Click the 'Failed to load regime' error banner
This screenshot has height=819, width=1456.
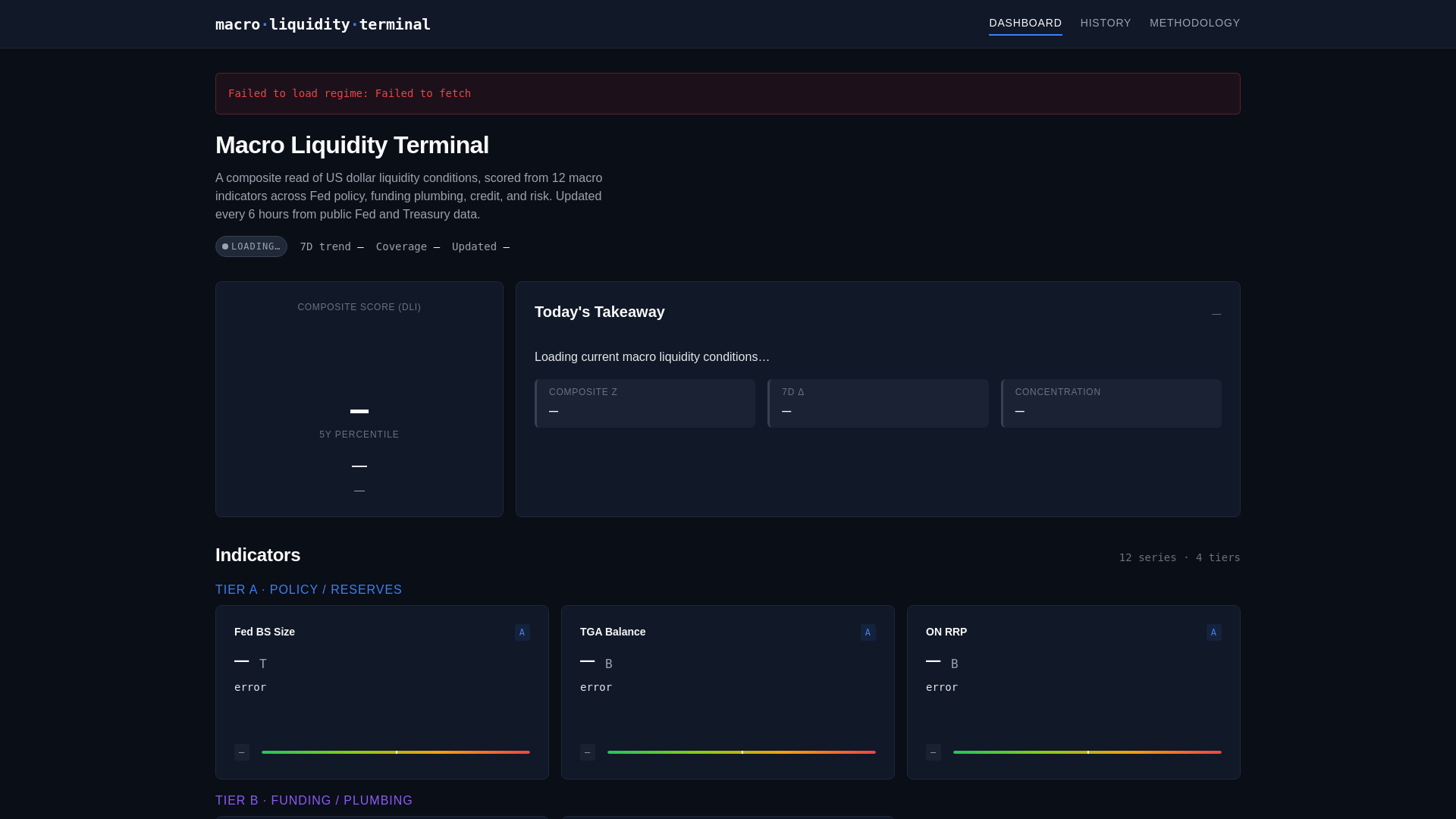tap(728, 94)
